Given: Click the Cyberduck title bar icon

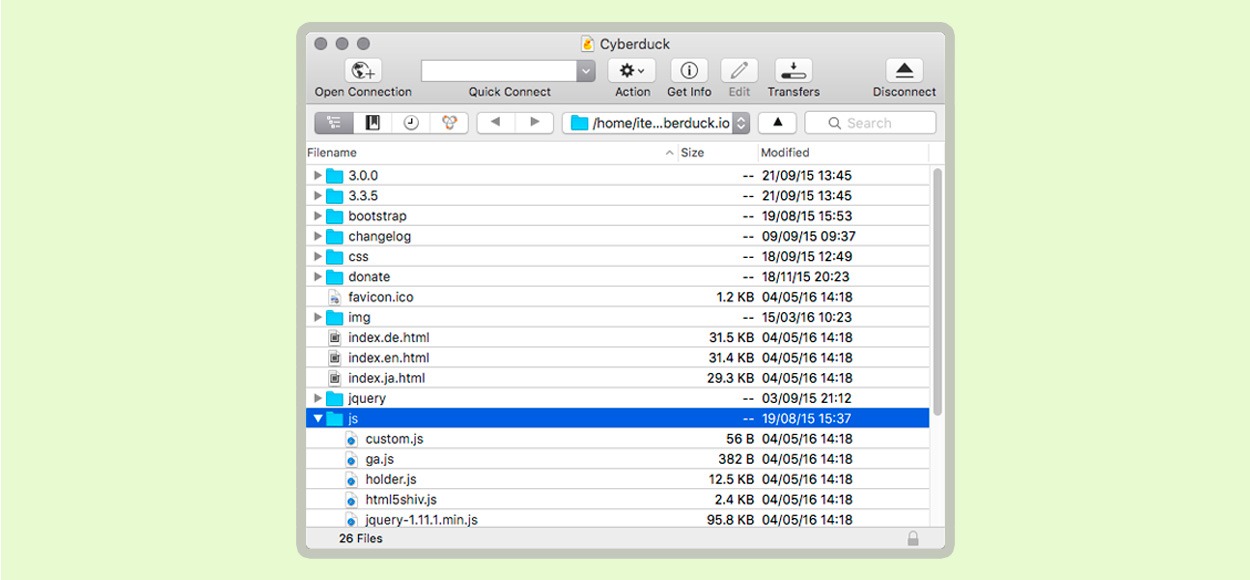Looking at the screenshot, I should click(x=588, y=44).
